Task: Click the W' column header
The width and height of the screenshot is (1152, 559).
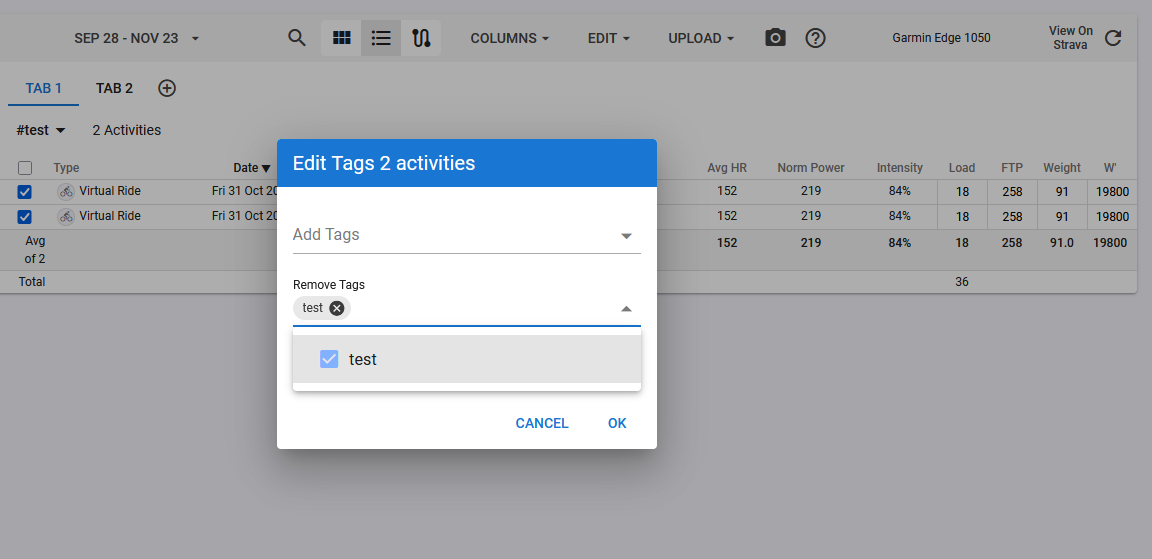Action: (x=1109, y=167)
